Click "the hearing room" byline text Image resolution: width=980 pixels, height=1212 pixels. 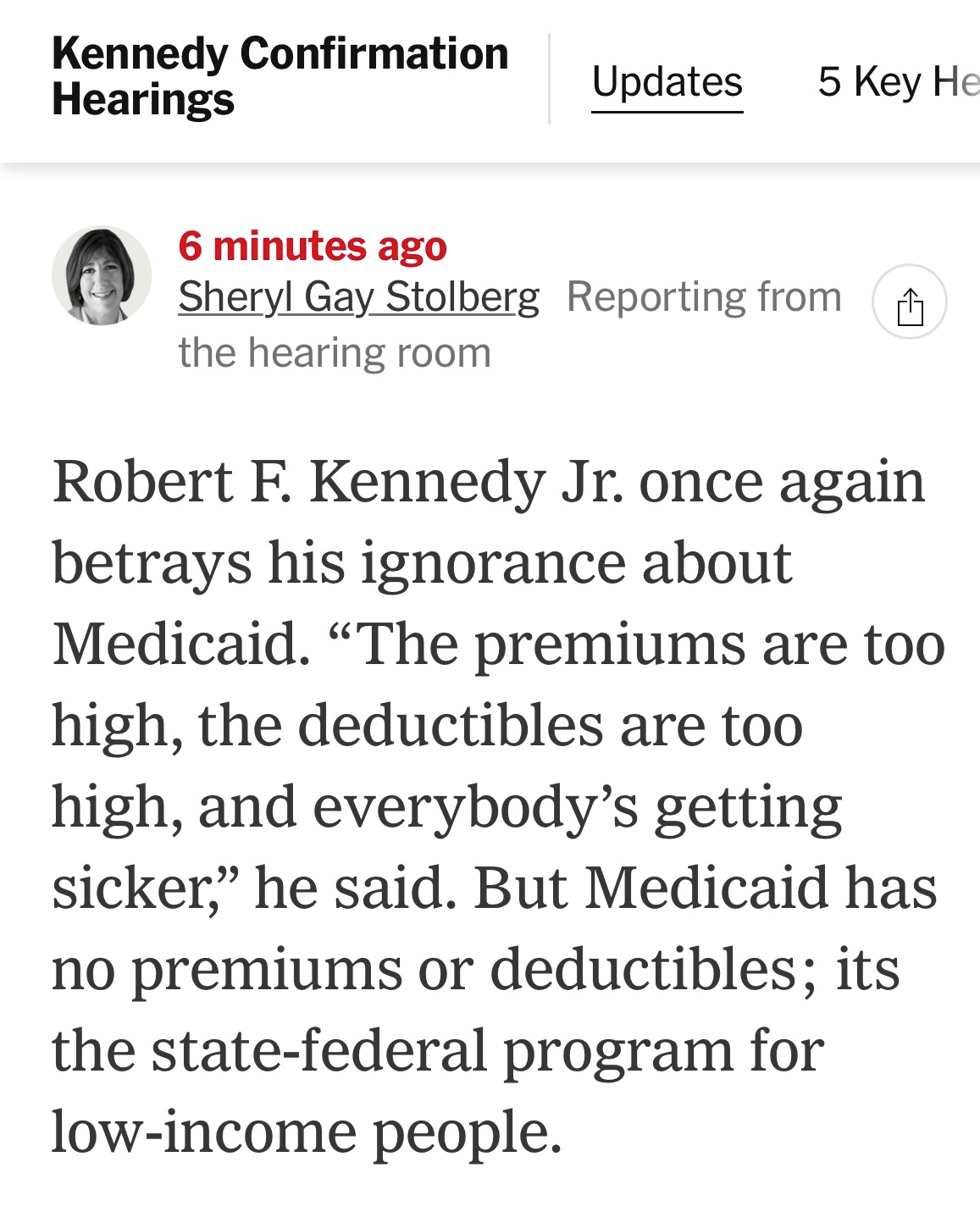(335, 352)
